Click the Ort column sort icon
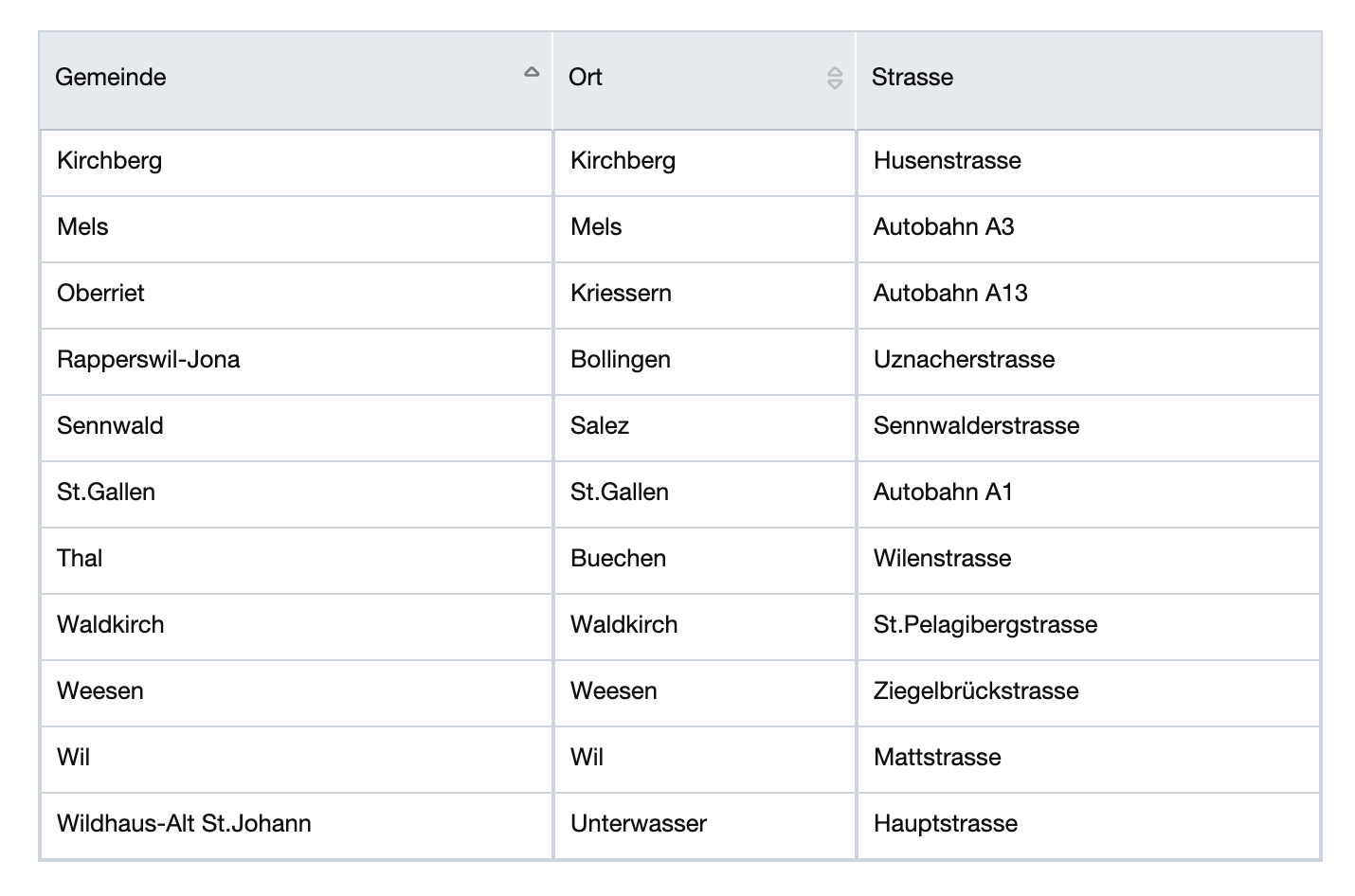1355x896 pixels. (x=834, y=78)
